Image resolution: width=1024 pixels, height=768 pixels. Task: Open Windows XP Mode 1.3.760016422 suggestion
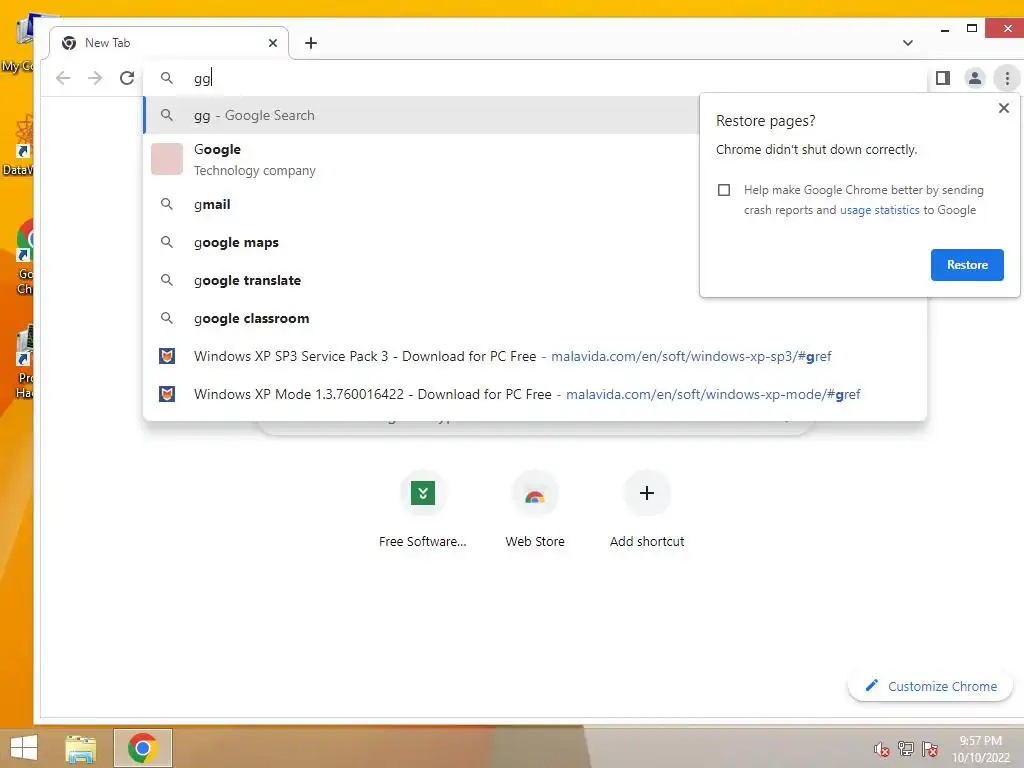[535, 394]
